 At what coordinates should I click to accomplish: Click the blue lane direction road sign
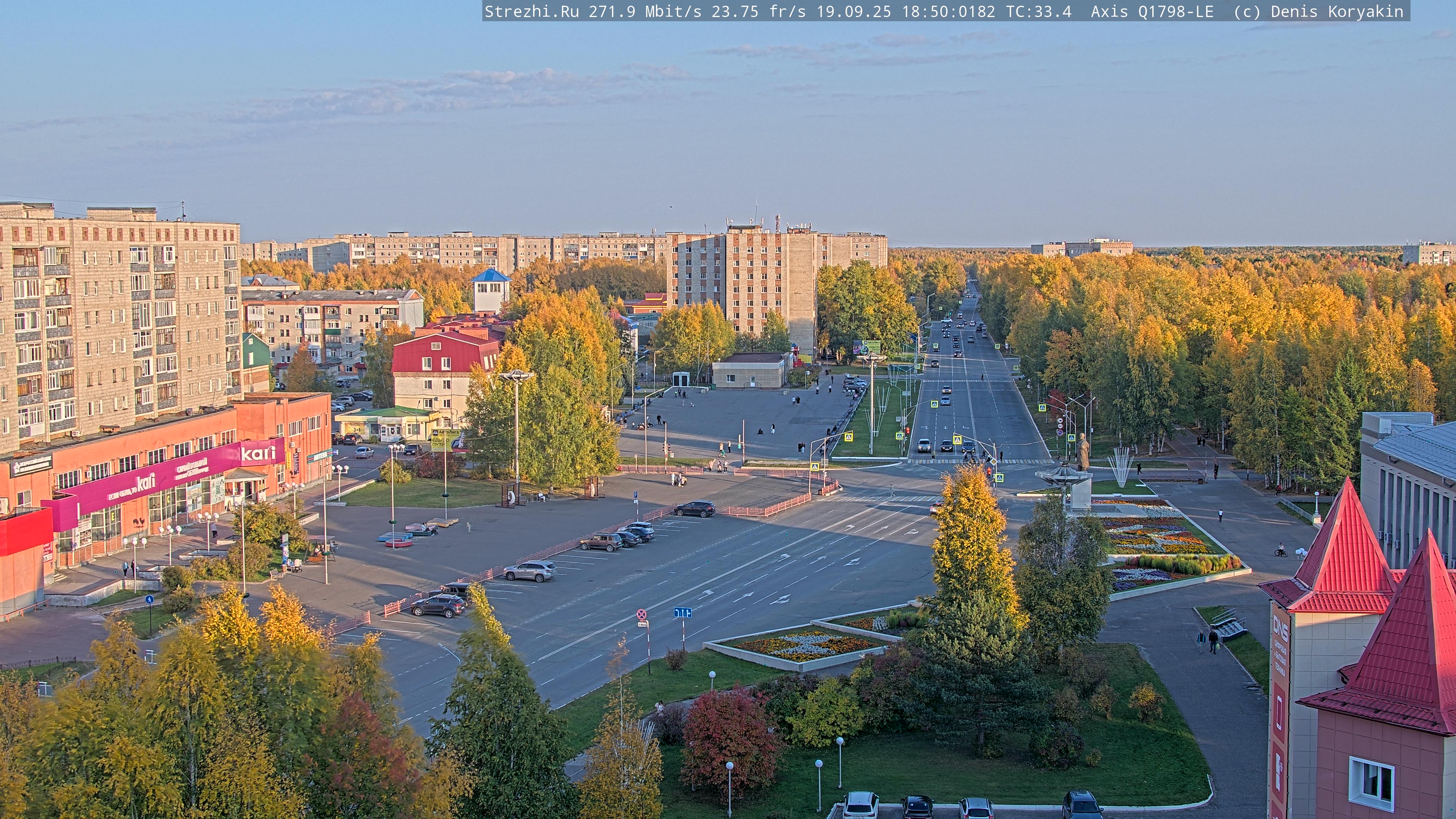point(682,613)
